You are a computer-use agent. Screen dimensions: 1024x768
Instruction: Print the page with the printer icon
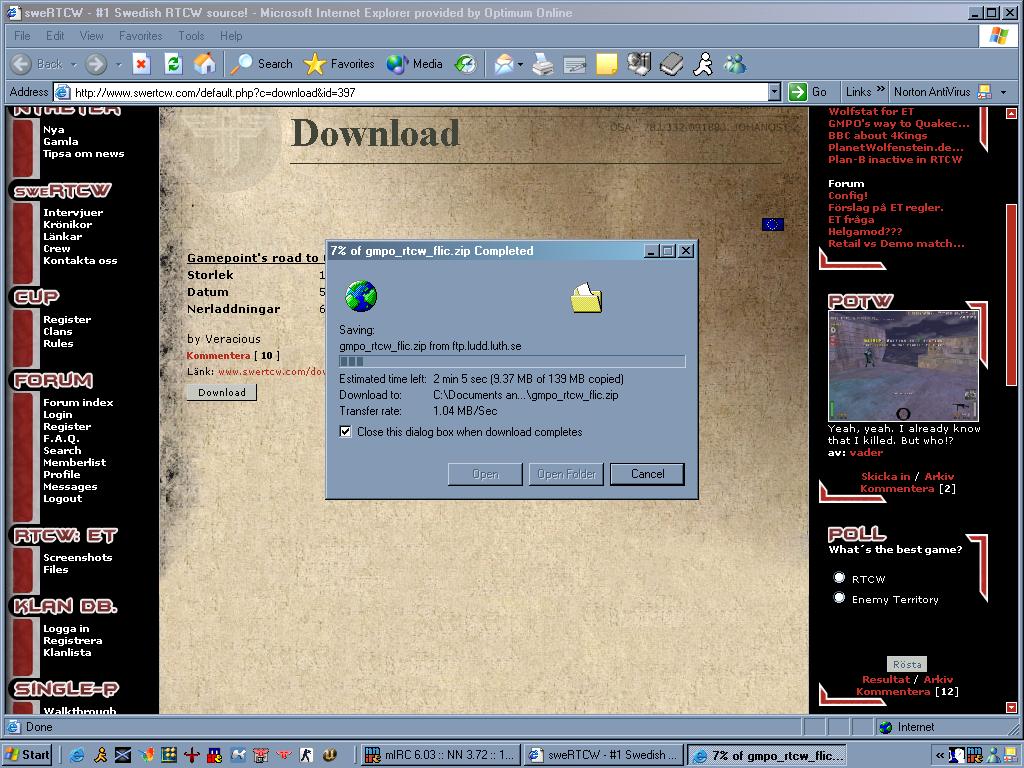point(543,64)
